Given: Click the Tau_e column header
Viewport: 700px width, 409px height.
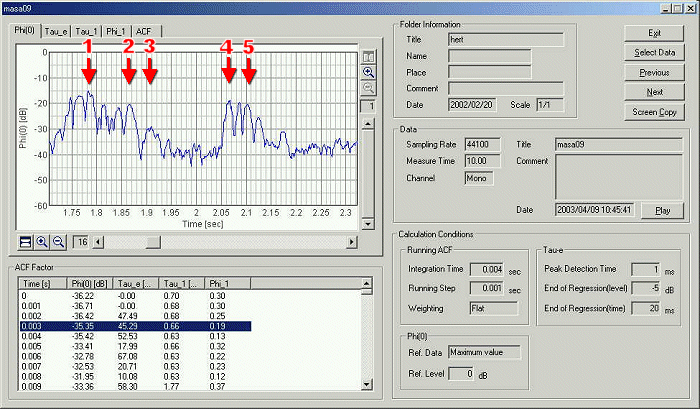Looking at the screenshot, I should (136, 284).
